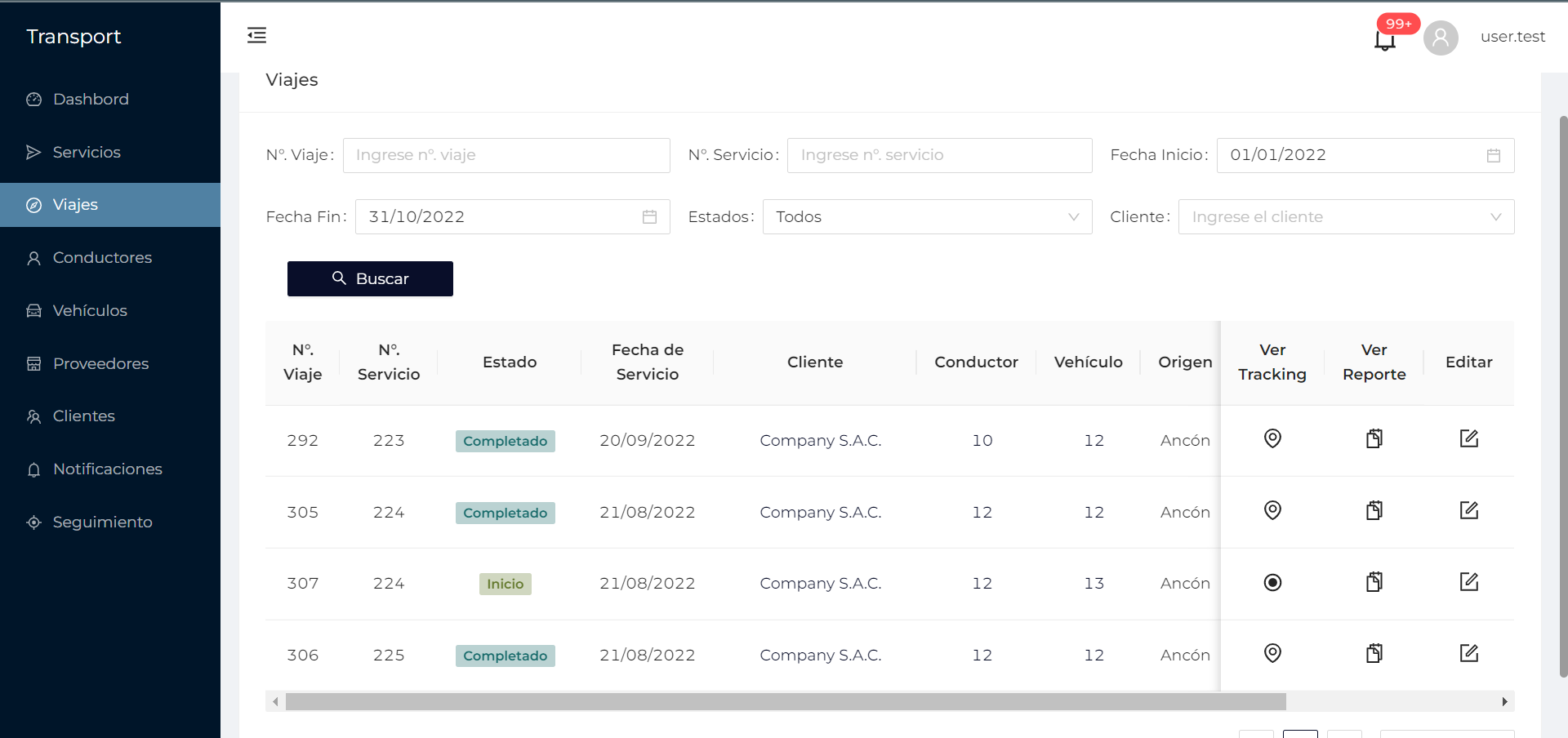1568x738 pixels.
Task: View tracking for trip 292
Action: point(1272,438)
